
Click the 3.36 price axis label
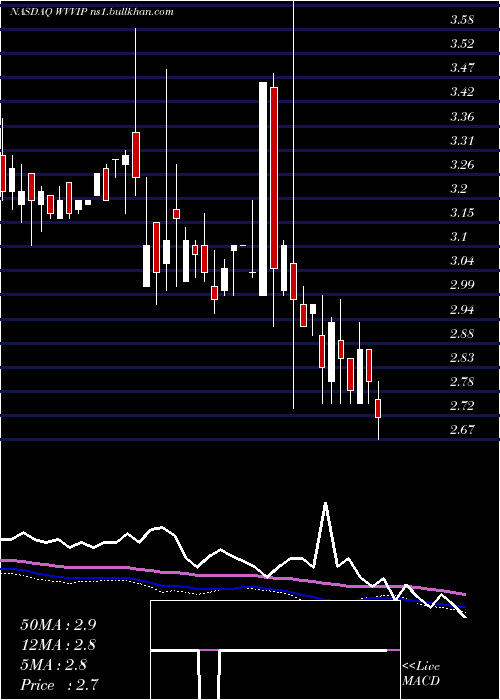point(461,117)
